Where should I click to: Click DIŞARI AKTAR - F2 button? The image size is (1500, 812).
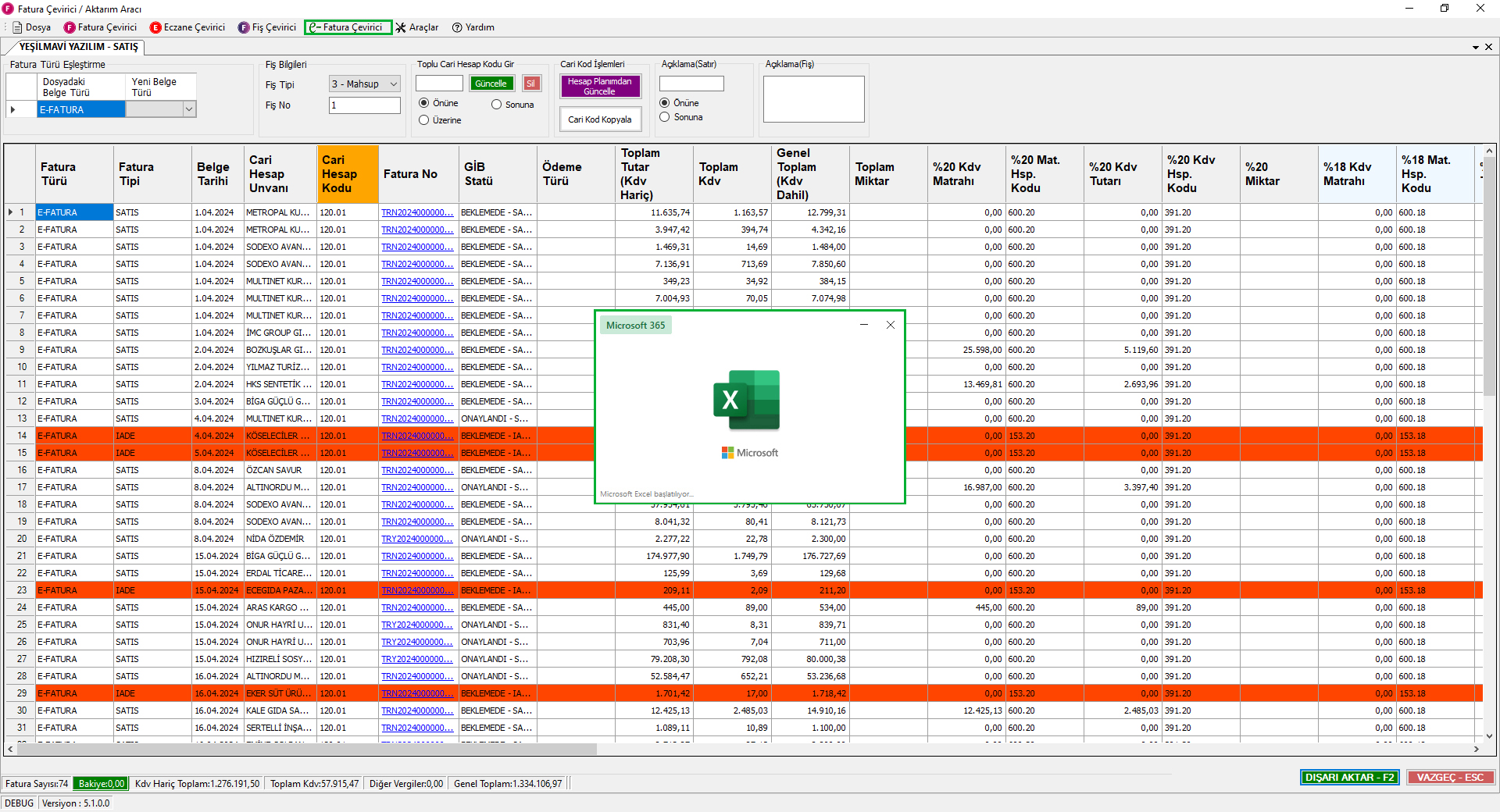pos(1349,777)
